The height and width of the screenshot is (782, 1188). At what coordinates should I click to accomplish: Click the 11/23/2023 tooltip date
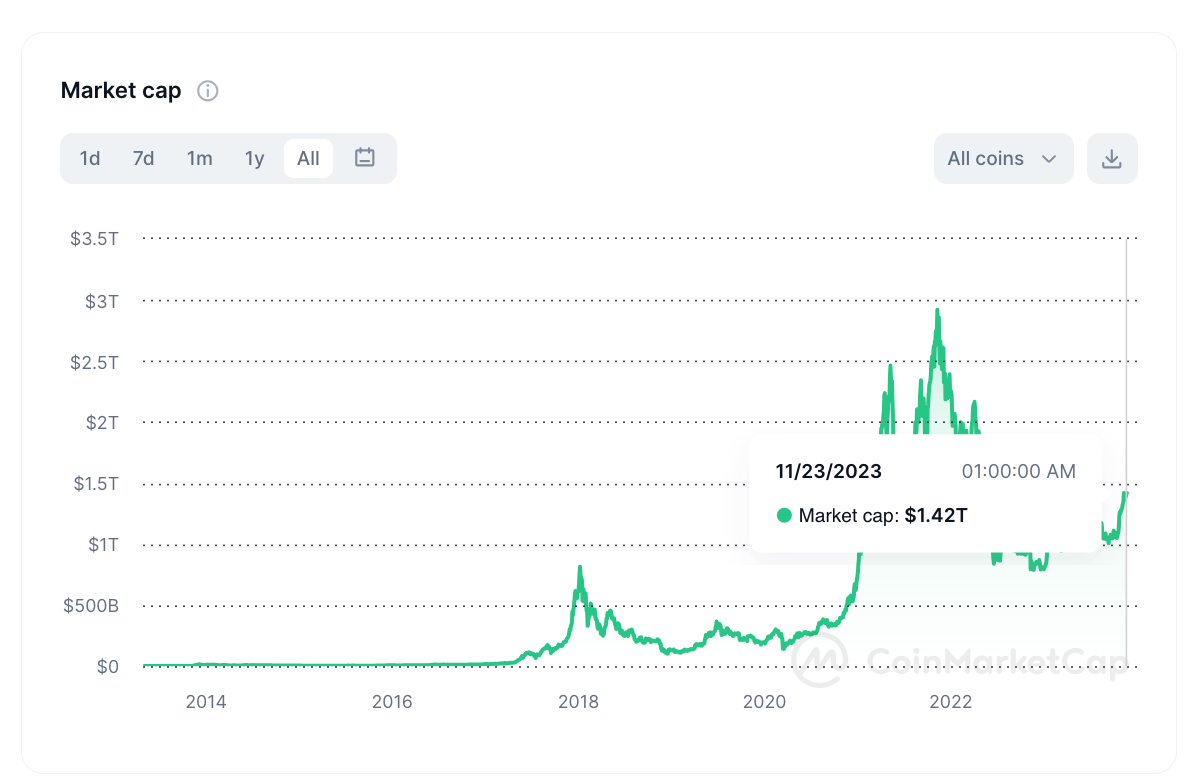(829, 471)
